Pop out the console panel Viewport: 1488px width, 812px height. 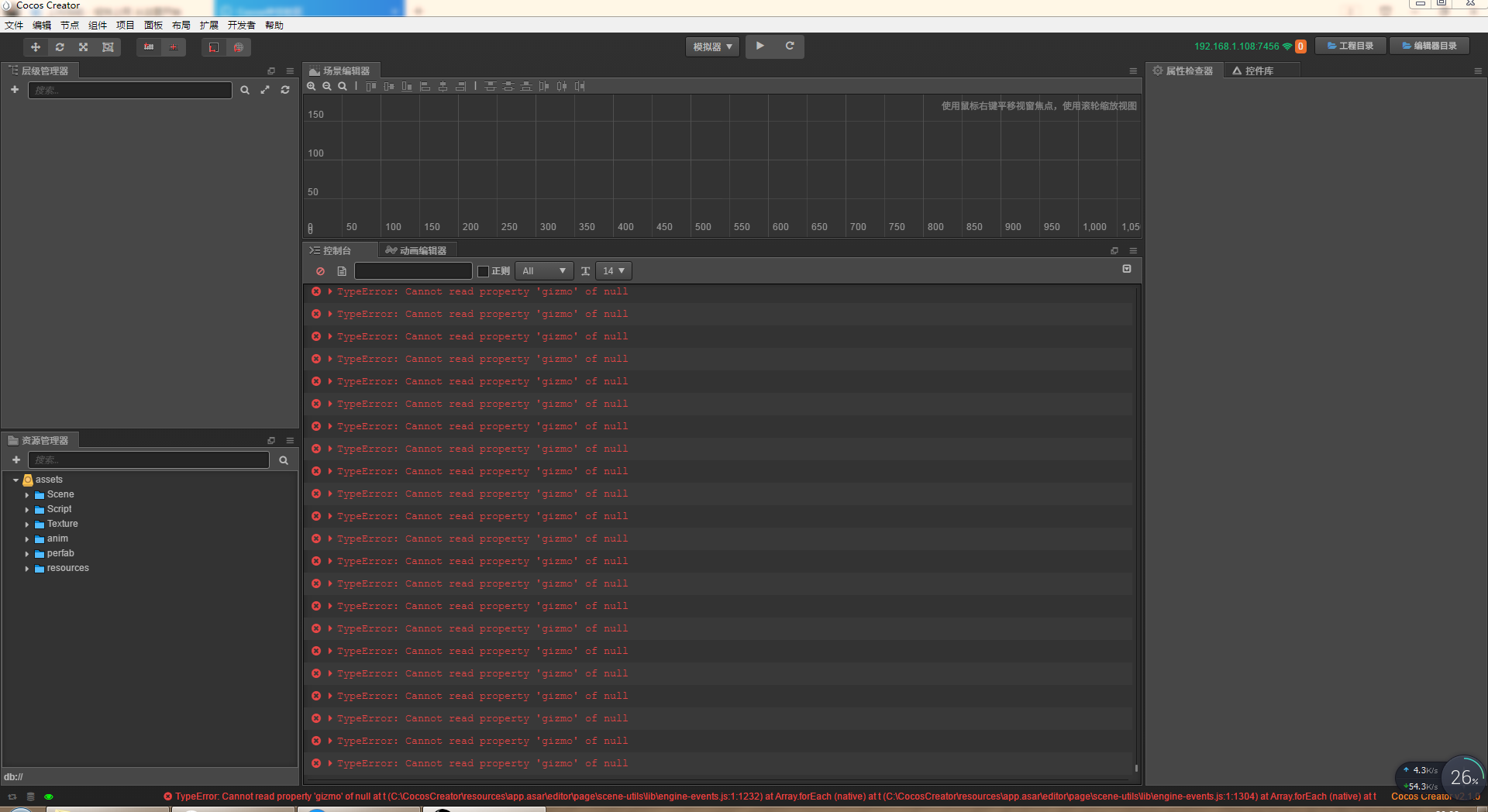tap(1114, 251)
